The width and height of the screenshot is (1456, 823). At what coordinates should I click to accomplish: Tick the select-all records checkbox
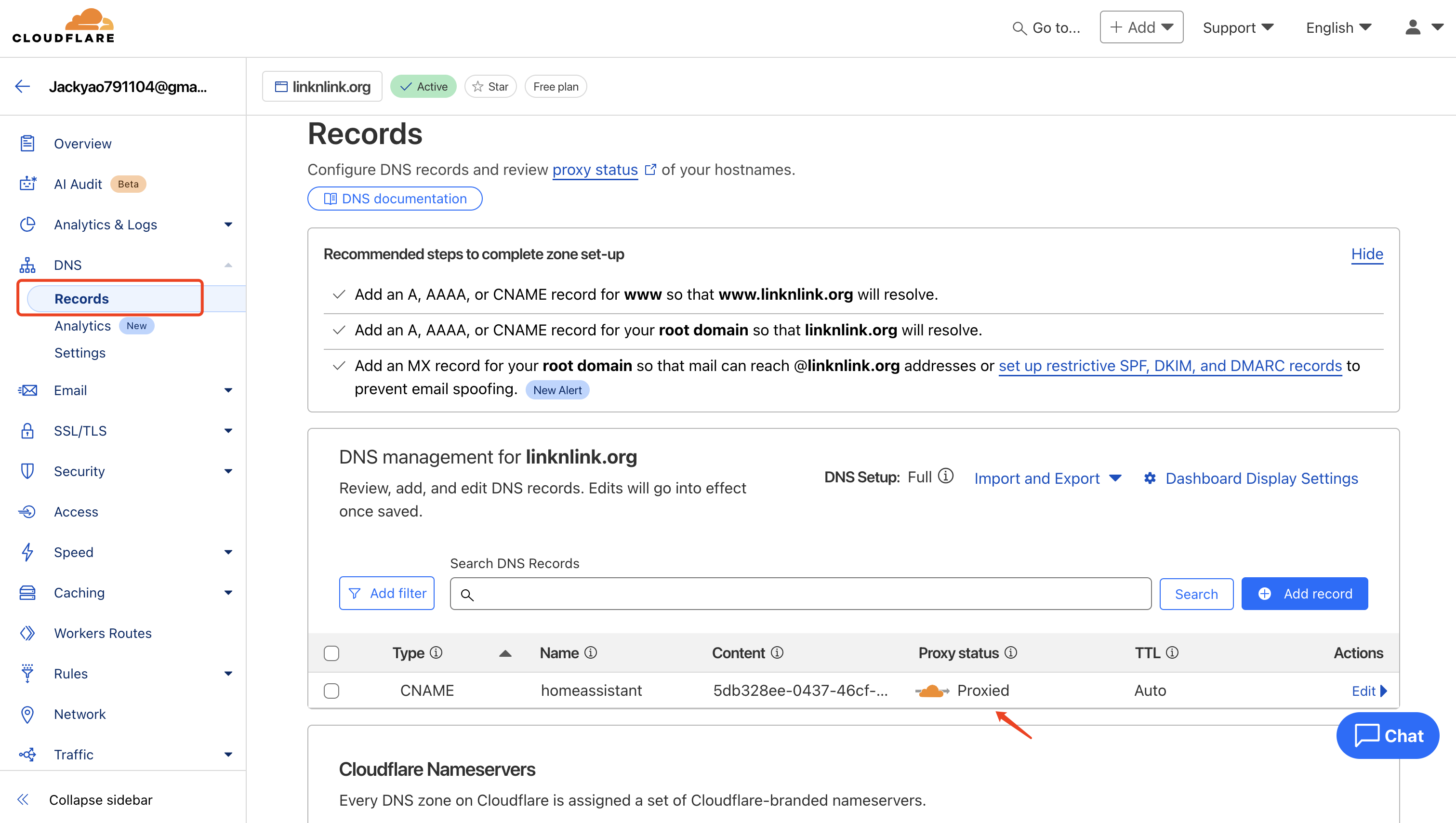click(331, 653)
